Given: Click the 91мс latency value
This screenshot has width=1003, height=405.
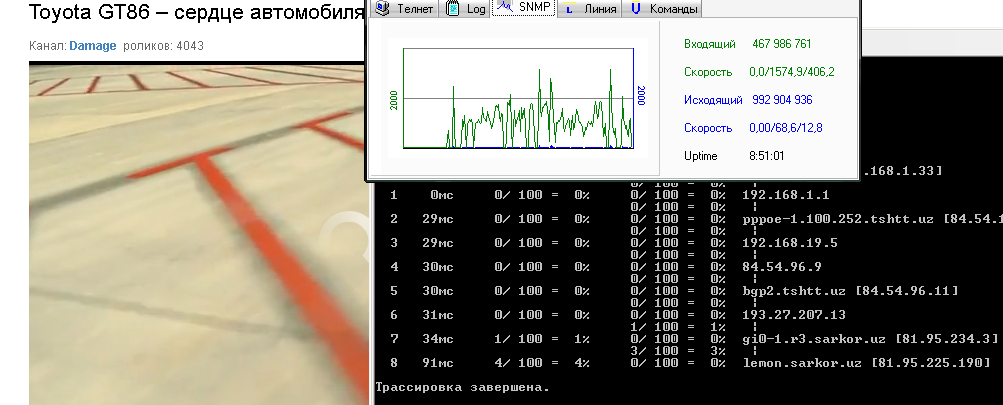Looking at the screenshot, I should [438, 363].
